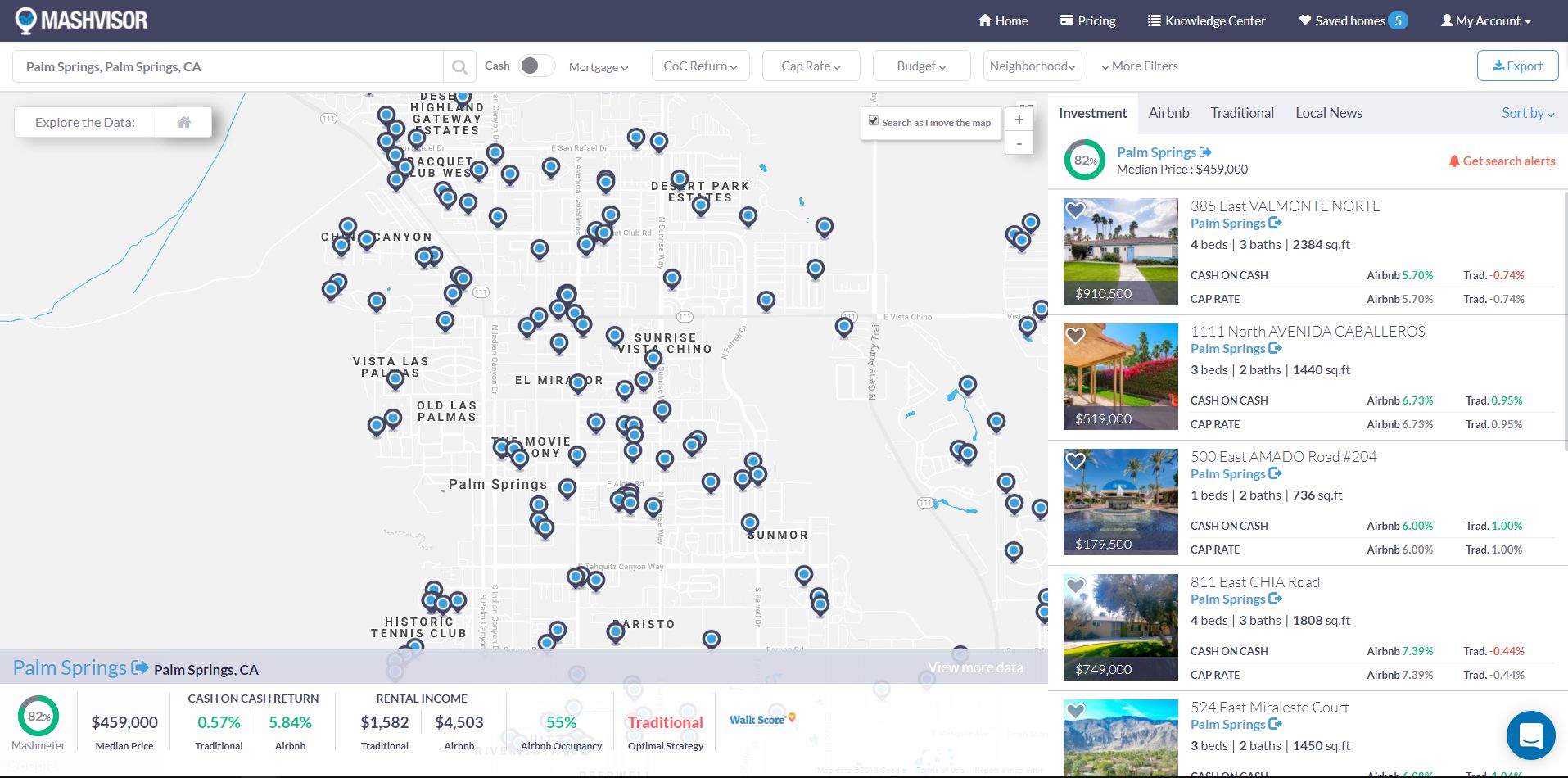Uncheck Search as I move the map
Screen dimensions: 1568x778
coord(874,121)
